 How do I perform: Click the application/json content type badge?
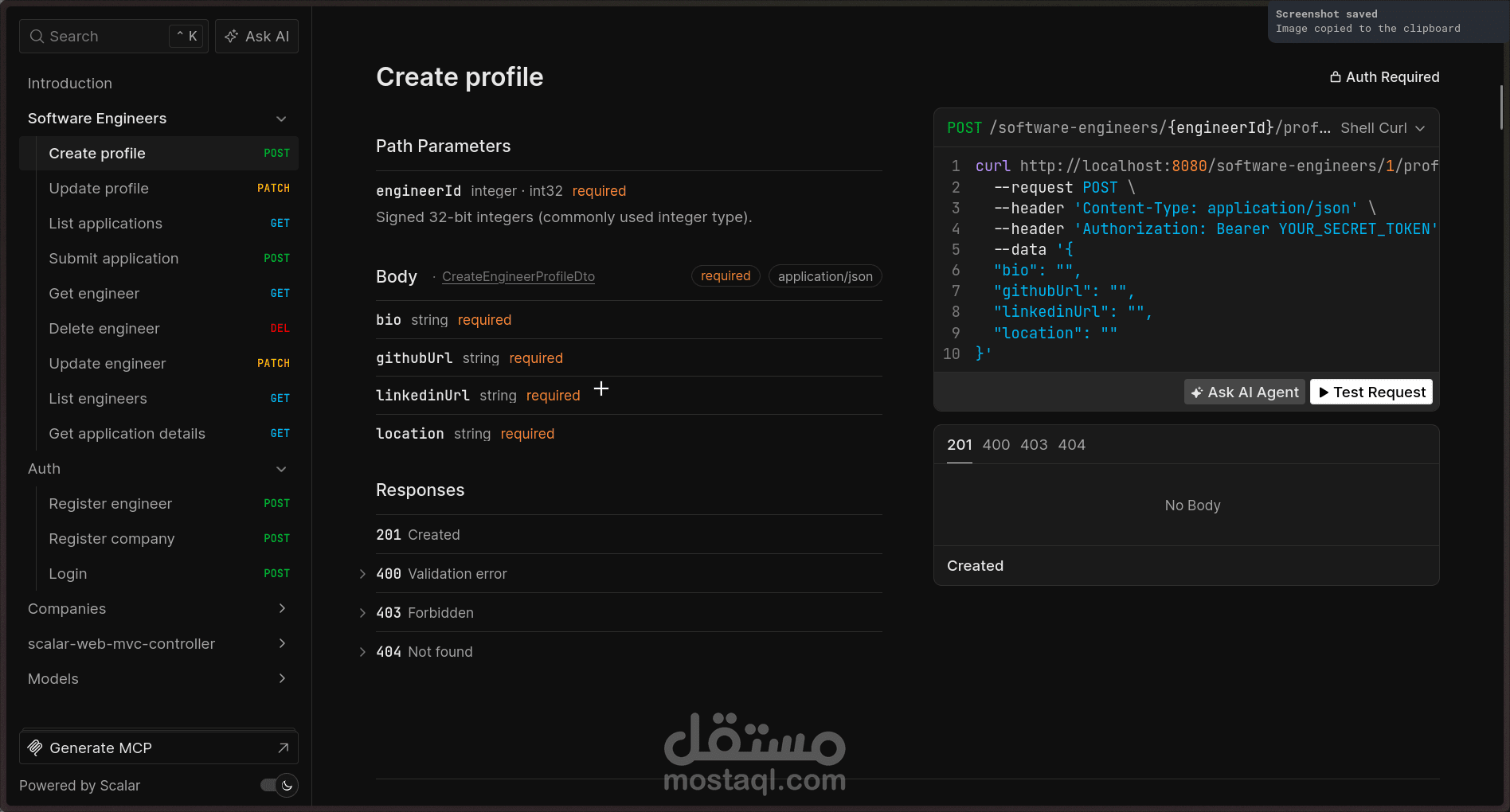[825, 277]
